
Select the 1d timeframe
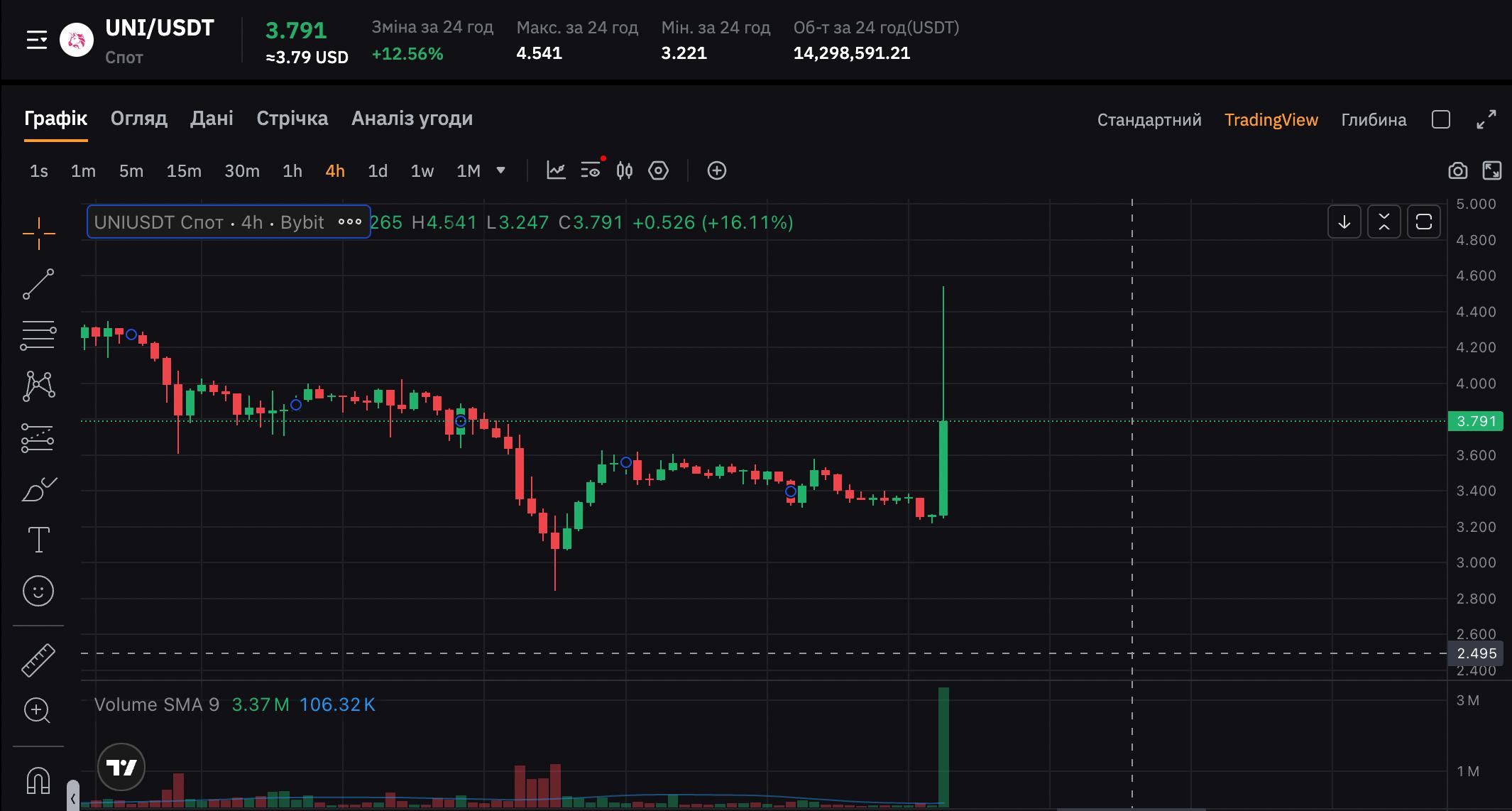coord(378,171)
